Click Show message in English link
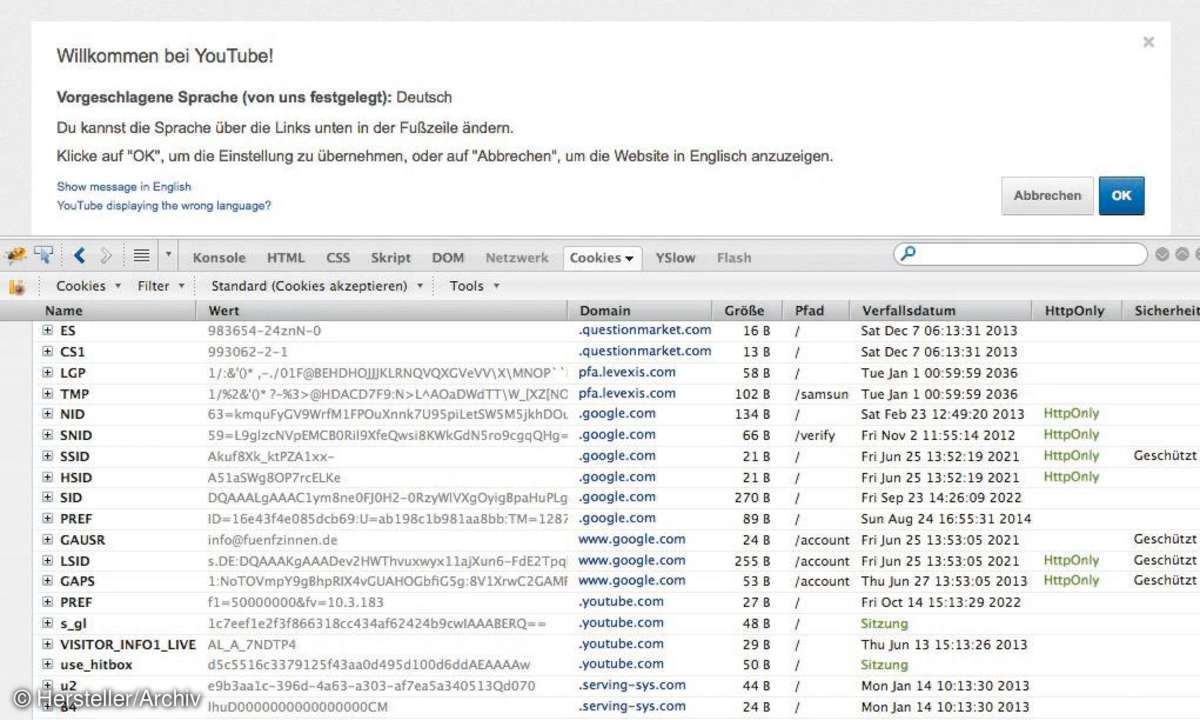The height and width of the screenshot is (720, 1200). tap(124, 187)
